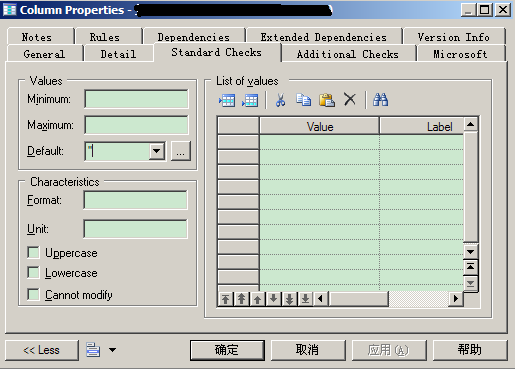
Task: Click the horizontal scrollbar thumb
Action: [359, 298]
